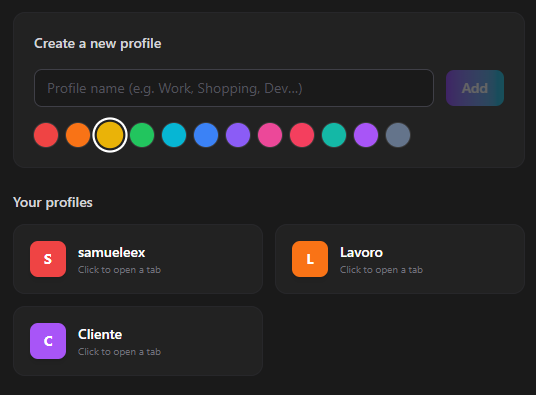Click the red S avatar icon
This screenshot has height=395, width=536.
pyautogui.click(x=48, y=259)
